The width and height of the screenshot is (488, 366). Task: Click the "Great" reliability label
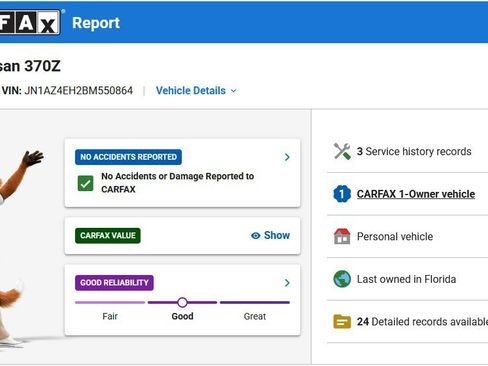coord(255,316)
